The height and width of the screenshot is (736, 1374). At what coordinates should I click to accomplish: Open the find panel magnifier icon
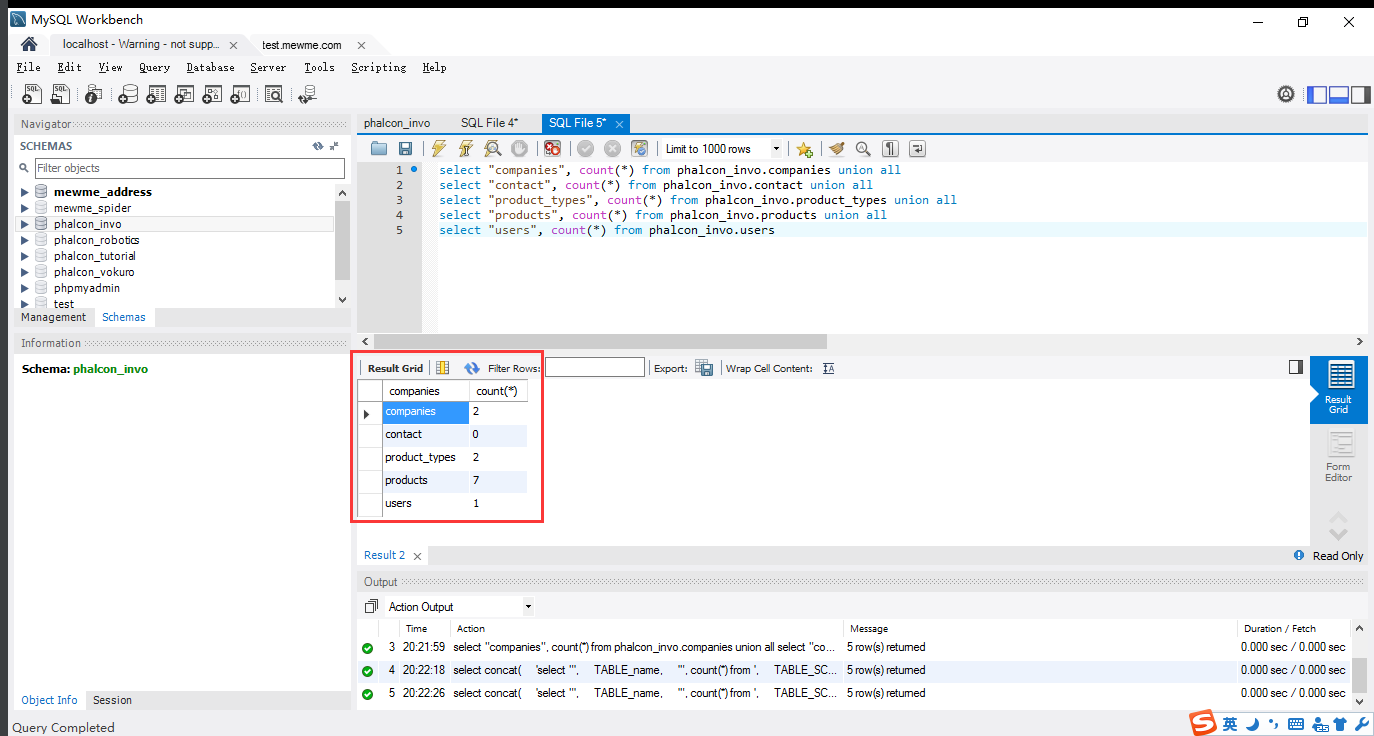coord(863,149)
